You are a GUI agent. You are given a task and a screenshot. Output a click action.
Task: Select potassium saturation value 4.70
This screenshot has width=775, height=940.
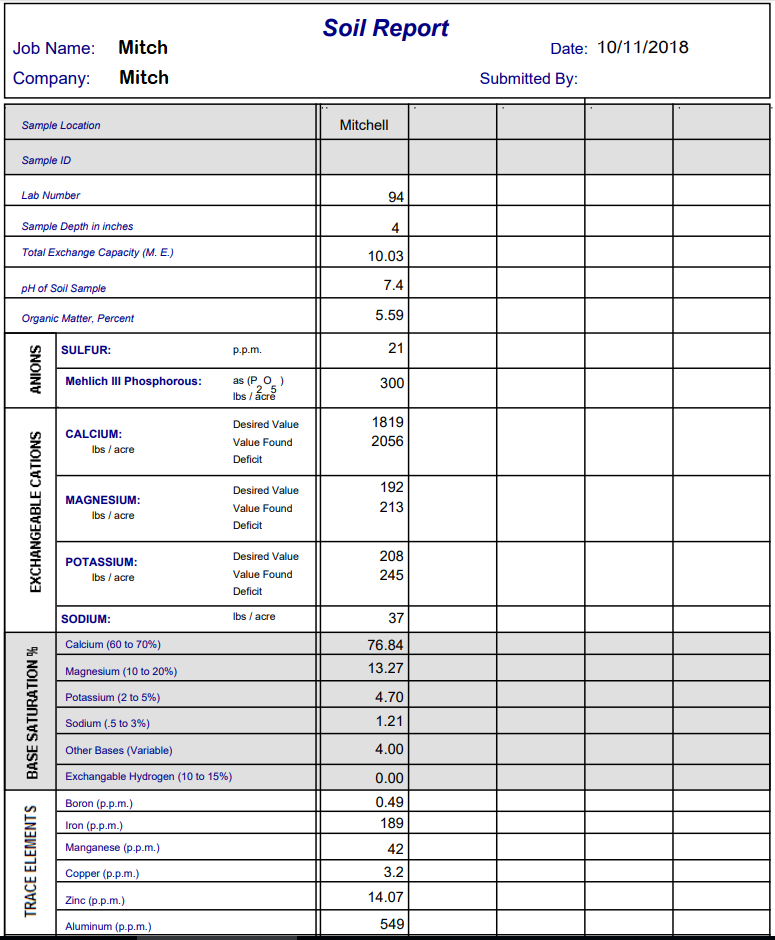[x=389, y=697]
